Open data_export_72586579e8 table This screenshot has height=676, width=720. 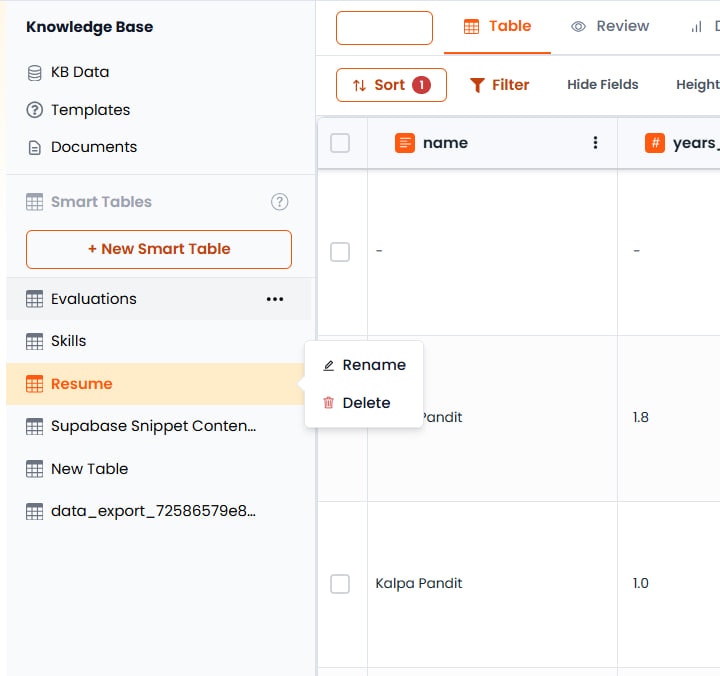point(158,511)
